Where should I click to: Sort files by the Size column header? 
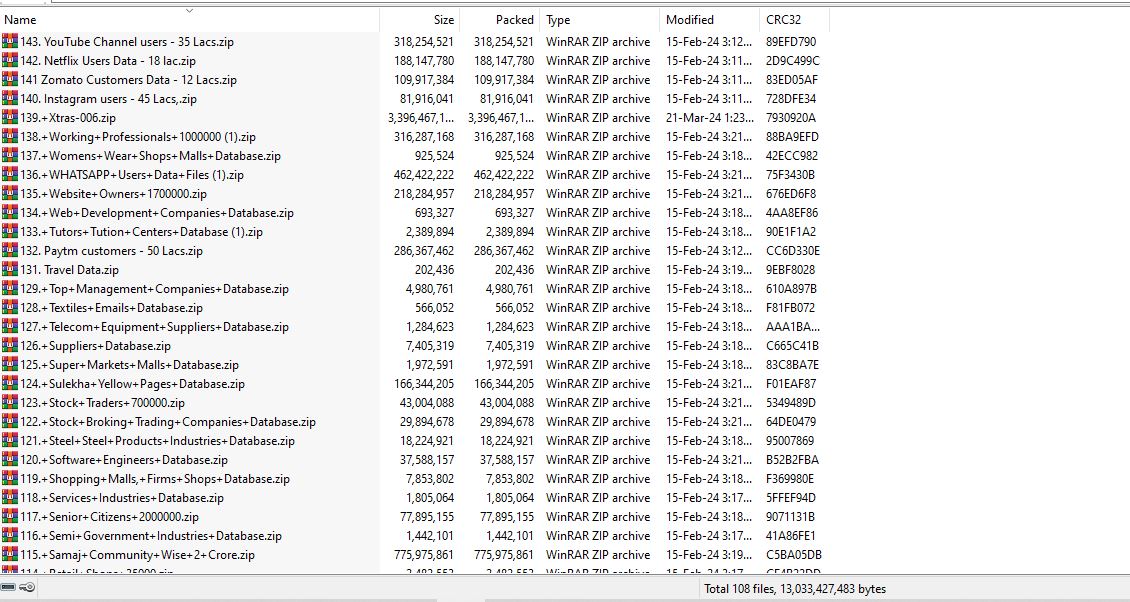pos(443,20)
